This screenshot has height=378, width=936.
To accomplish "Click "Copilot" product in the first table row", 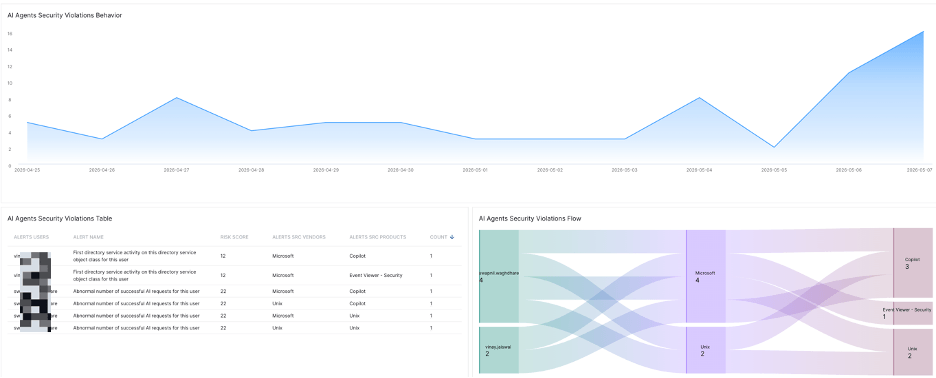I will [x=358, y=256].
